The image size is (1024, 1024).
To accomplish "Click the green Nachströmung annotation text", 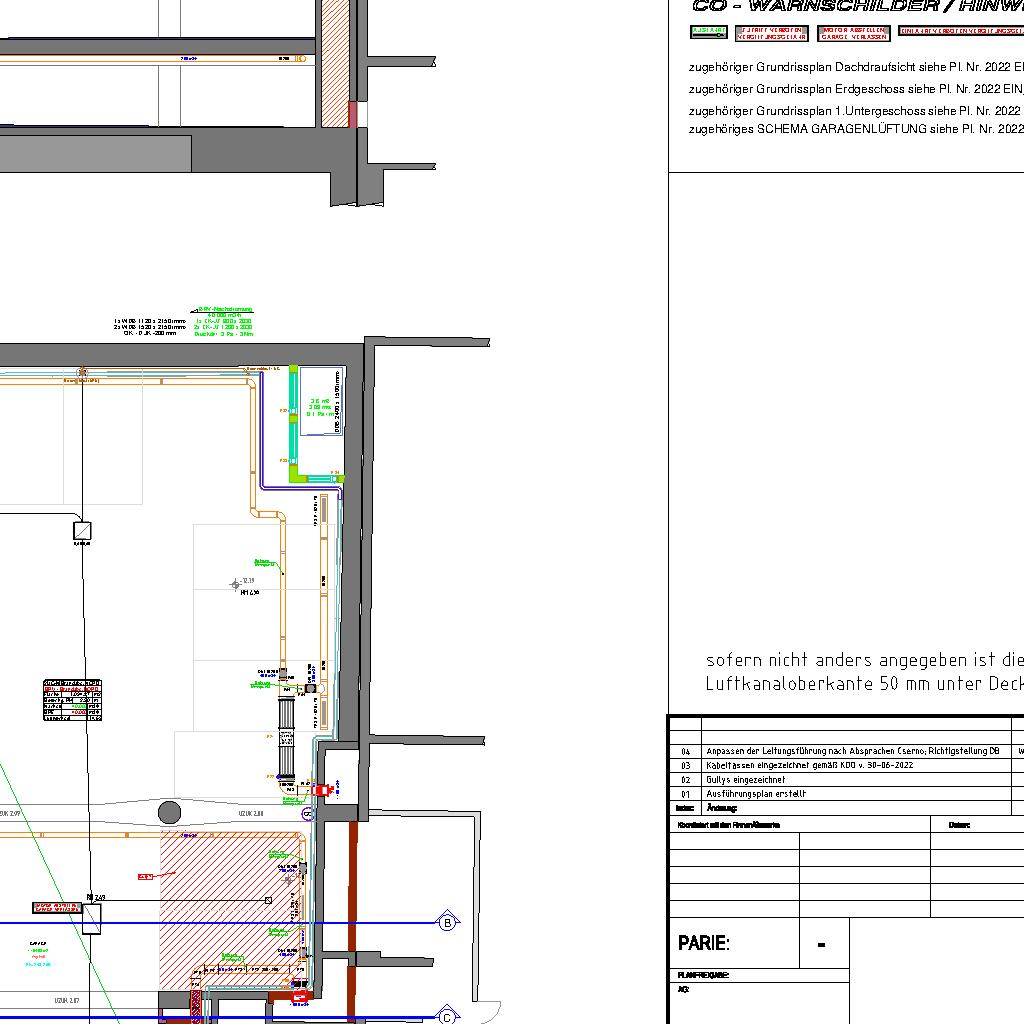I will (225, 310).
